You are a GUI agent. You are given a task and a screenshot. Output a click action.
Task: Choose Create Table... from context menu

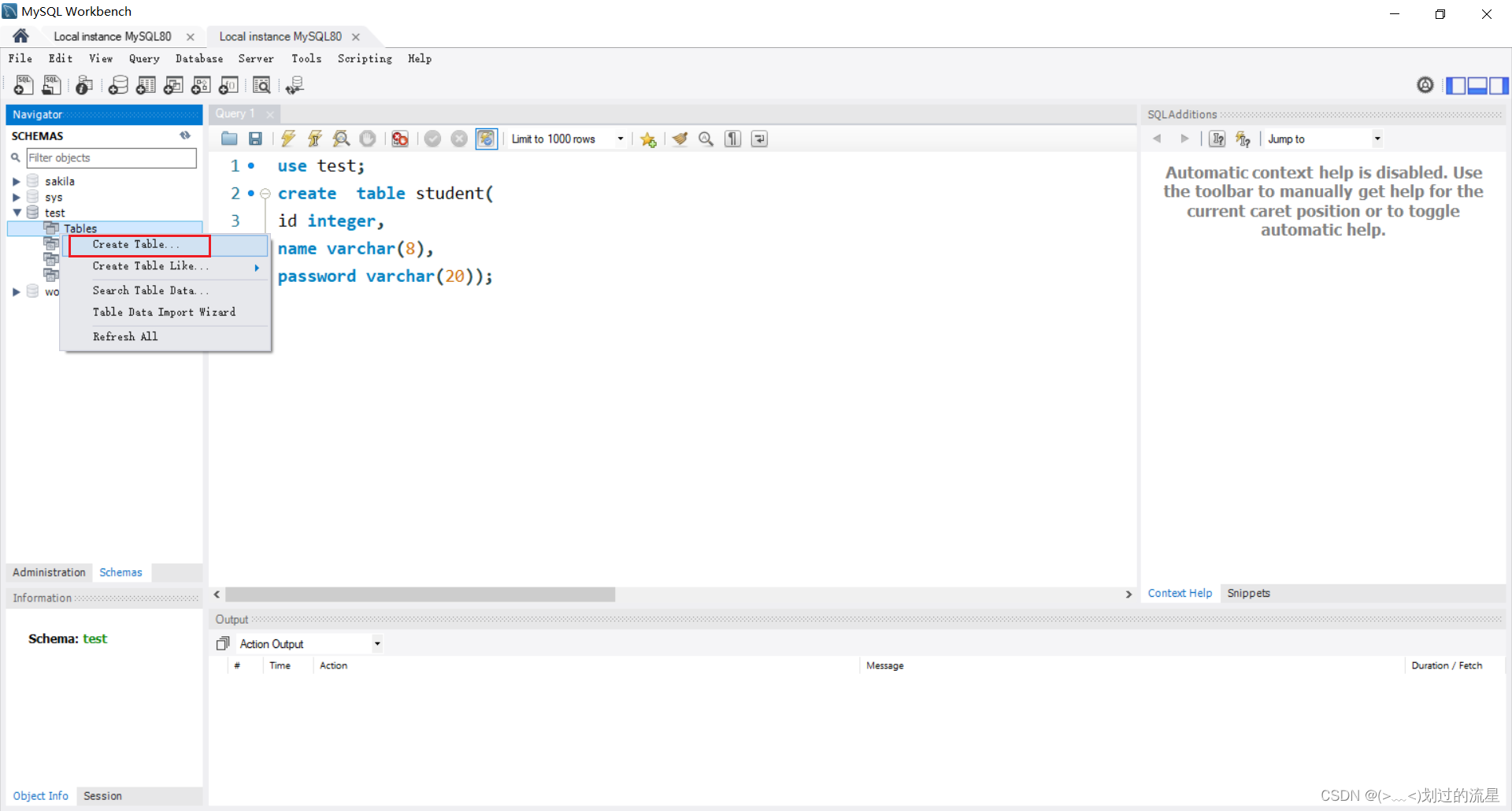[166, 245]
